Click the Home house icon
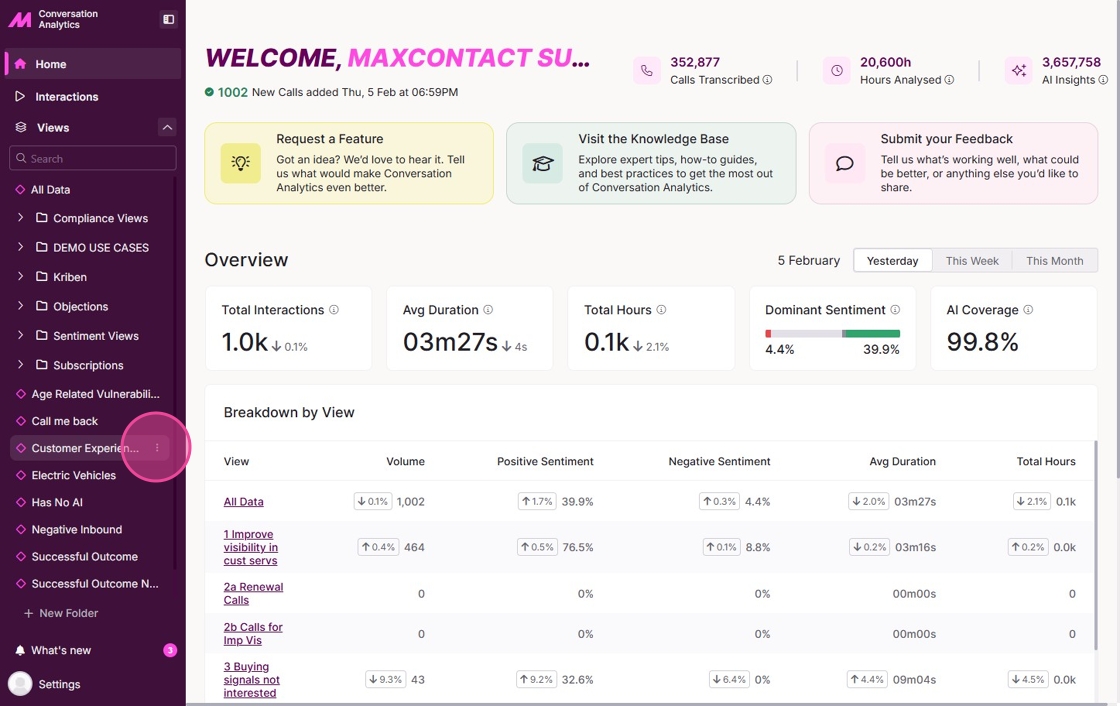Image resolution: width=1120 pixels, height=706 pixels. (x=21, y=64)
